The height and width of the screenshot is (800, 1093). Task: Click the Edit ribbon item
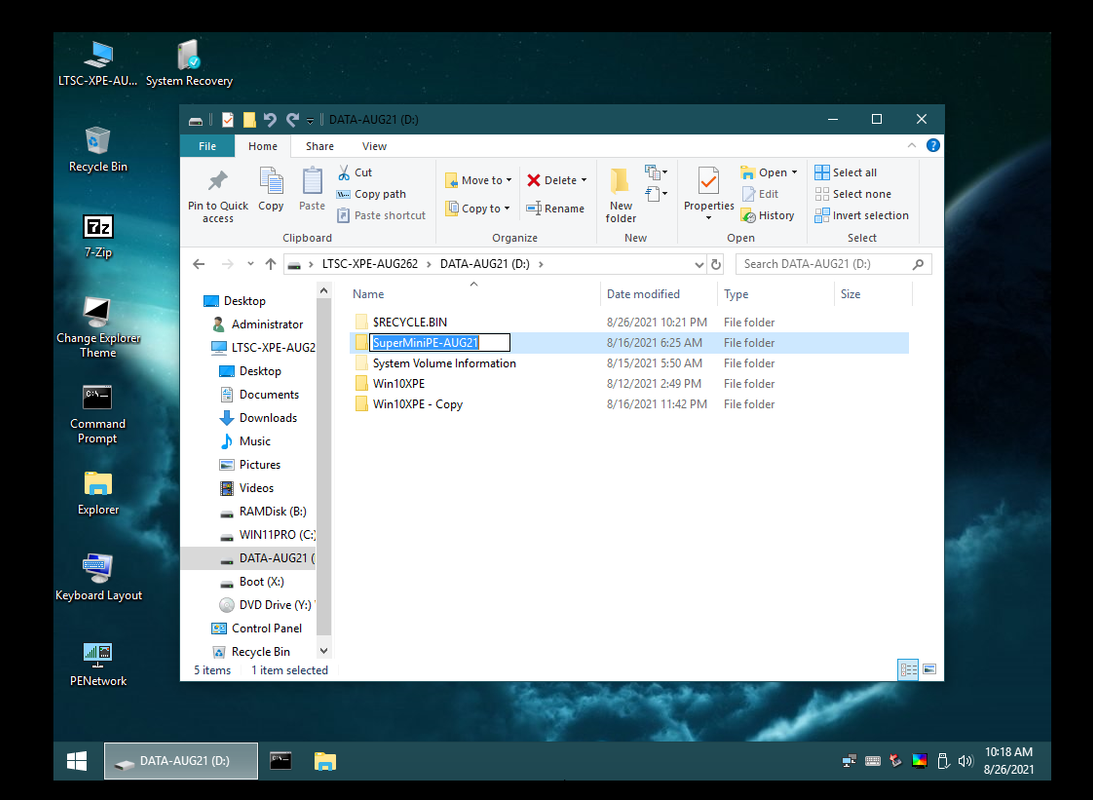(760, 194)
